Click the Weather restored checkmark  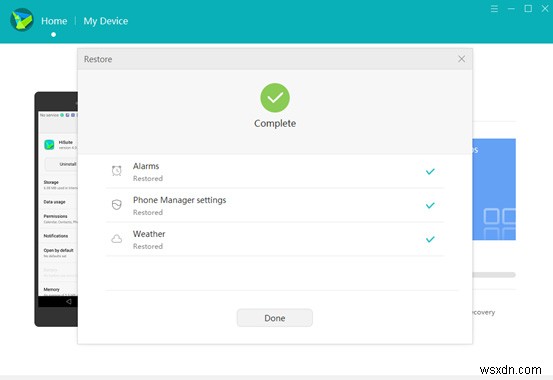430,239
